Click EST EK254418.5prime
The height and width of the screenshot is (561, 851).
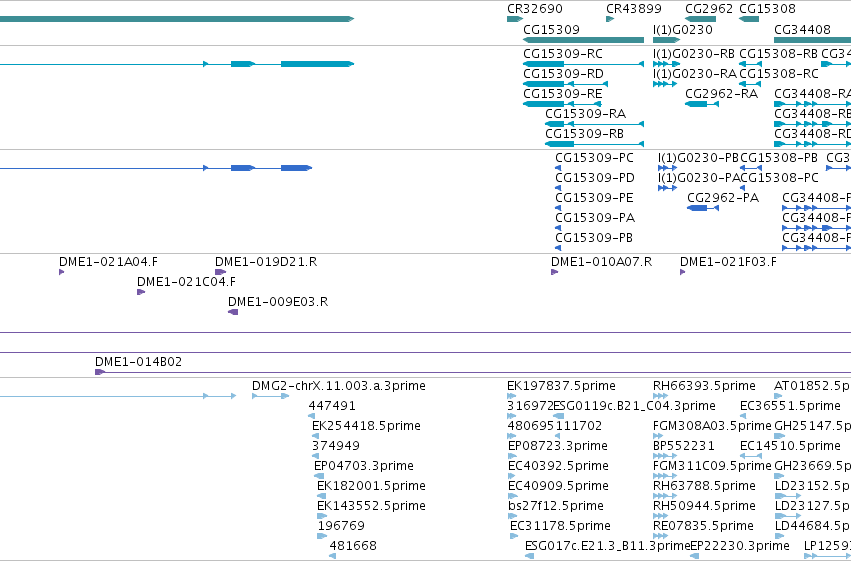point(315,437)
